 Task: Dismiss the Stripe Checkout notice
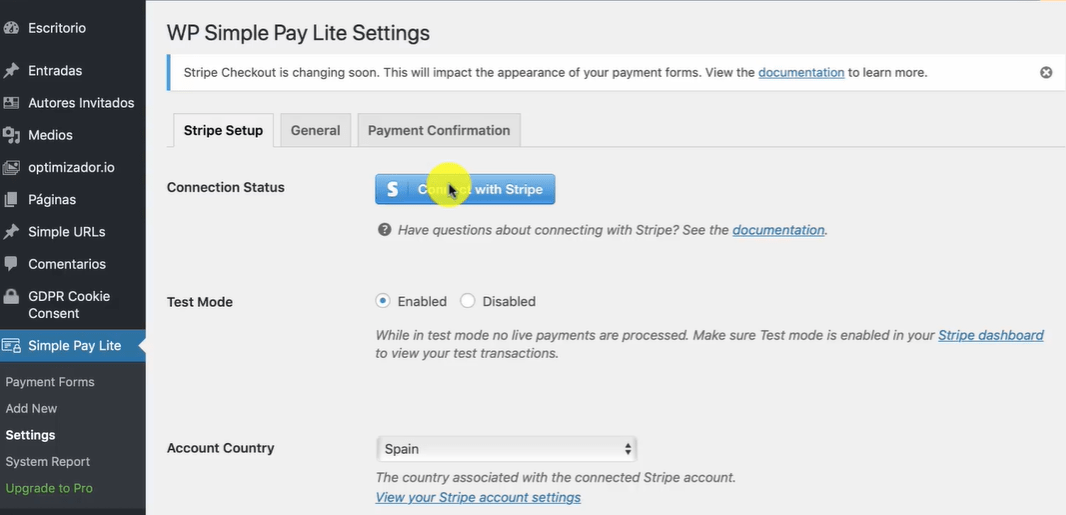pos(1046,73)
